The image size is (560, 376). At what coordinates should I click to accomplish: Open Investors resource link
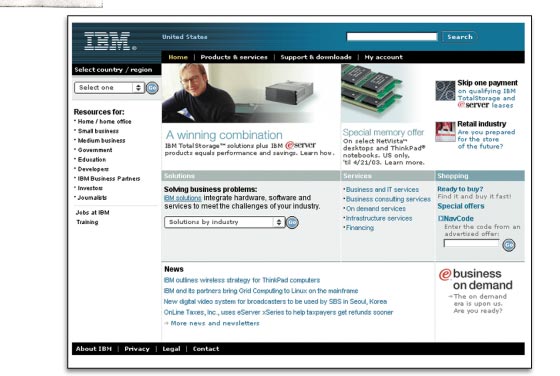tap(90, 188)
